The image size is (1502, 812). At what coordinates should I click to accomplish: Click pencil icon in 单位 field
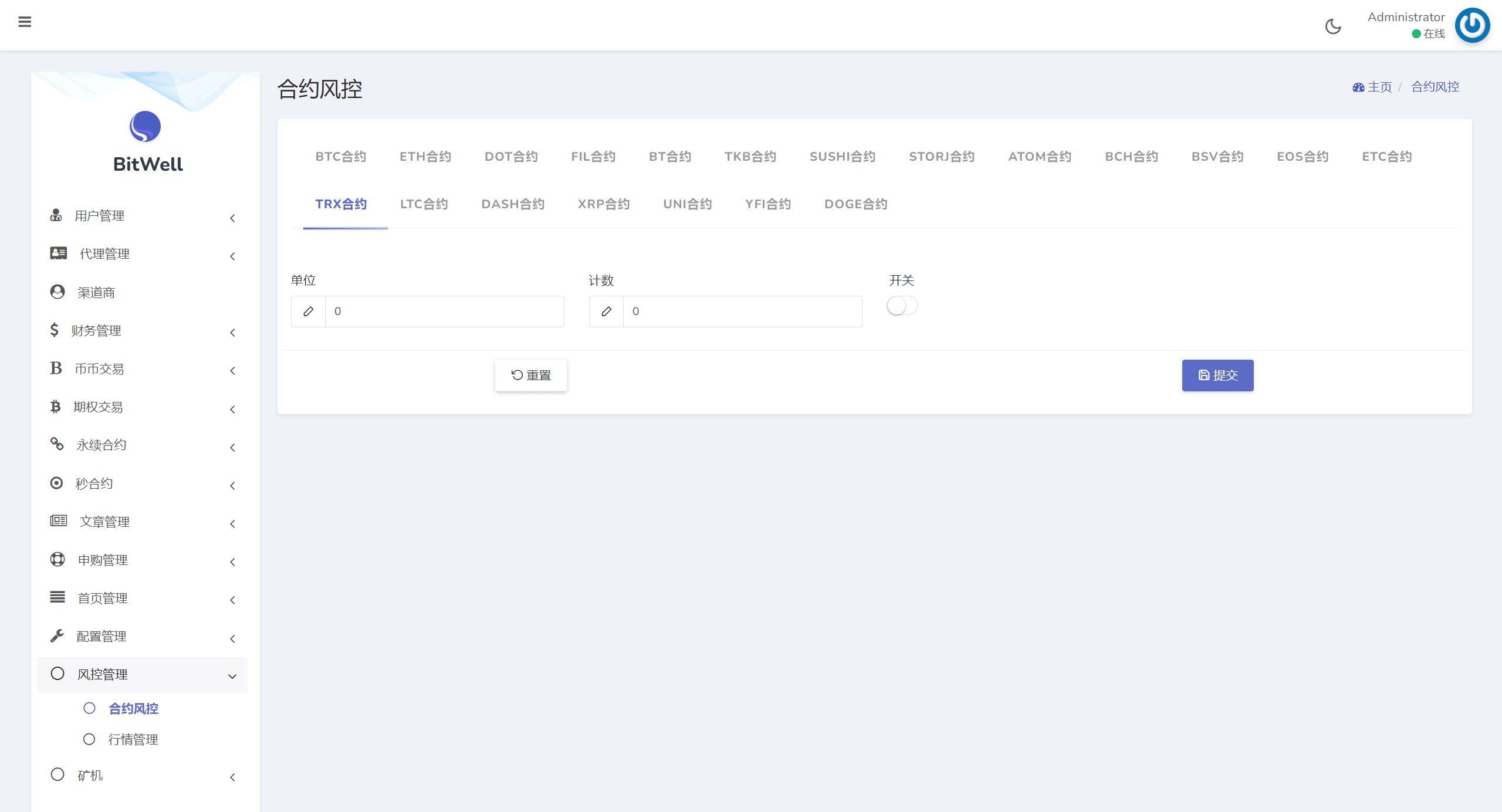tap(309, 312)
